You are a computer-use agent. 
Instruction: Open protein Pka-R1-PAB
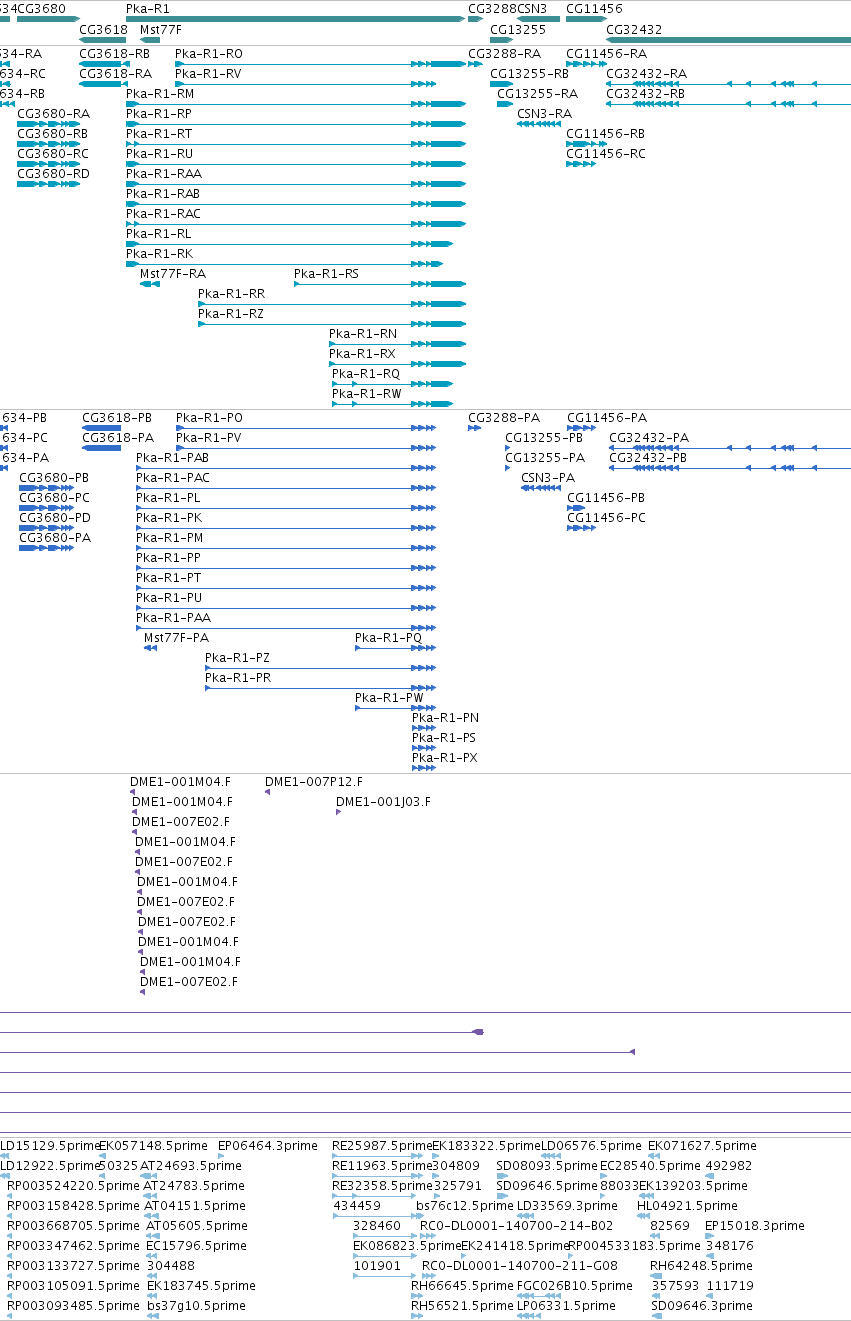coord(173,458)
